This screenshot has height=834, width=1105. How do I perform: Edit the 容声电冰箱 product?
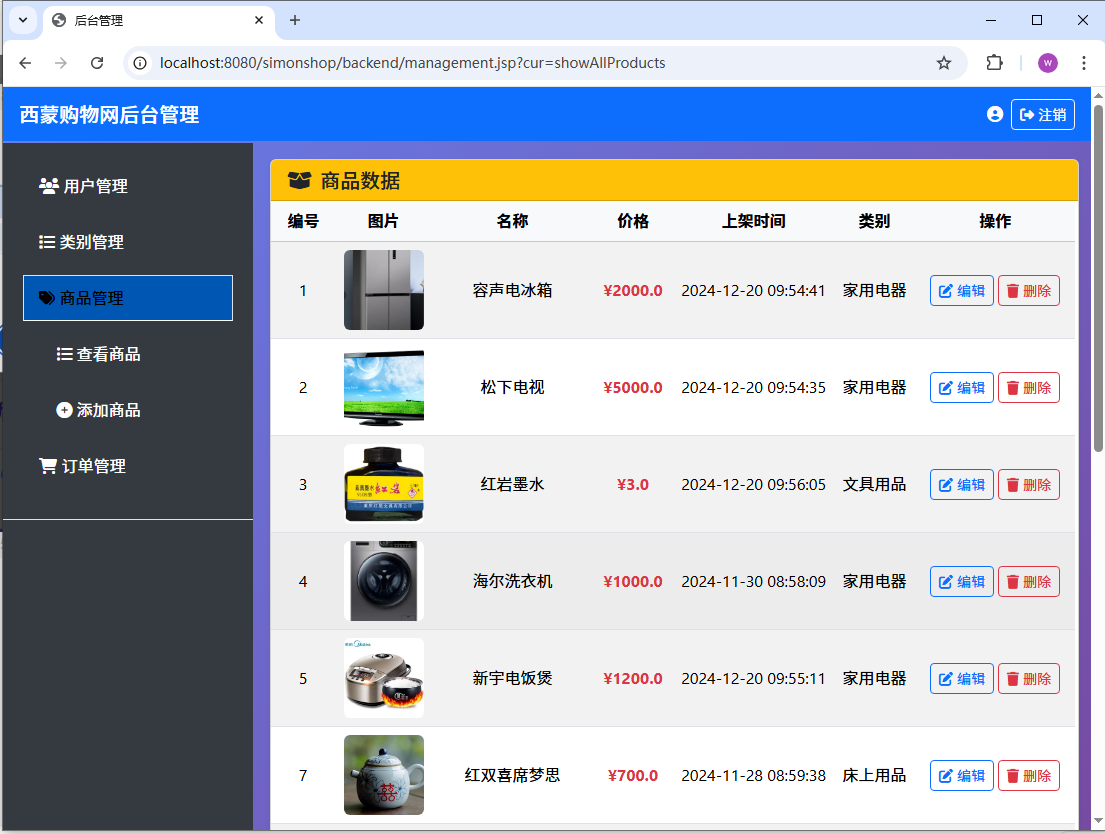[x=961, y=290]
